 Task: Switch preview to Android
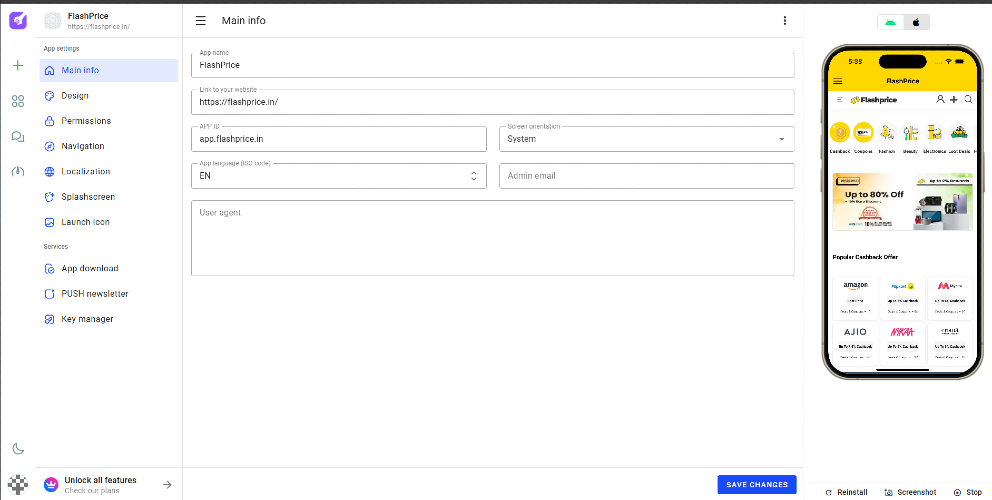(891, 22)
